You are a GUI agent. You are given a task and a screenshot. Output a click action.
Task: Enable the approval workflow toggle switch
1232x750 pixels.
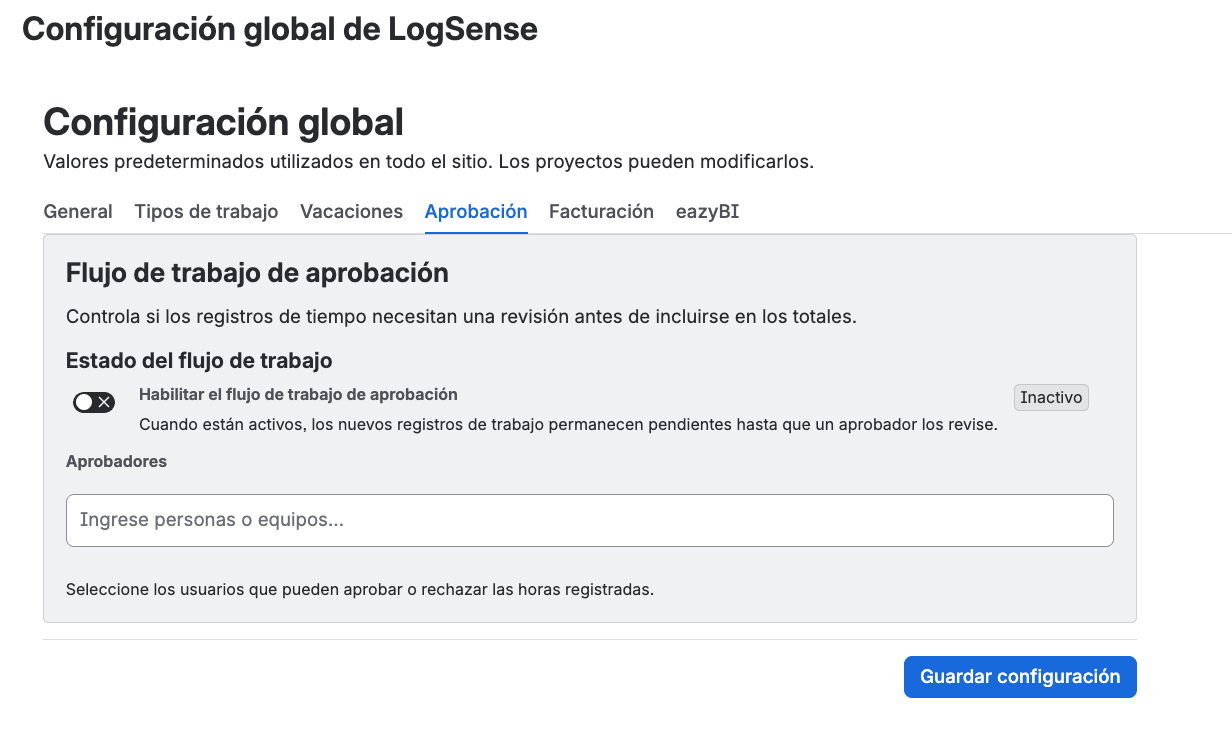94,402
